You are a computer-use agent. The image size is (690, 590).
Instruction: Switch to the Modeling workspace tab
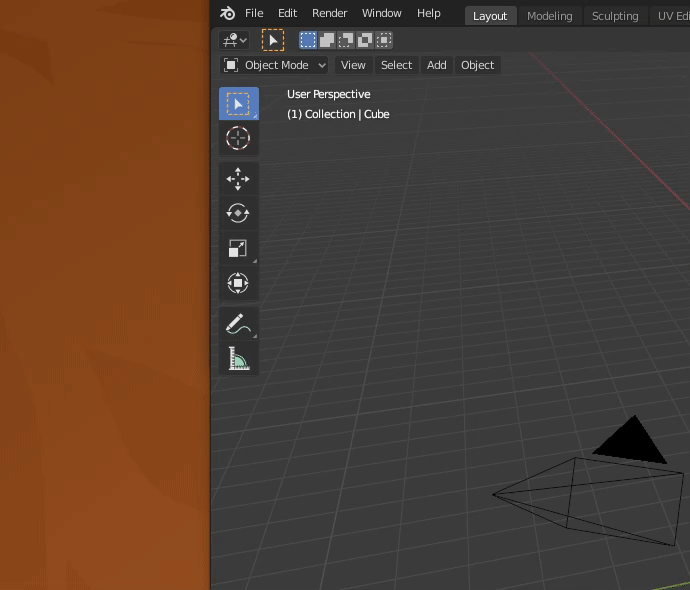pyautogui.click(x=550, y=16)
